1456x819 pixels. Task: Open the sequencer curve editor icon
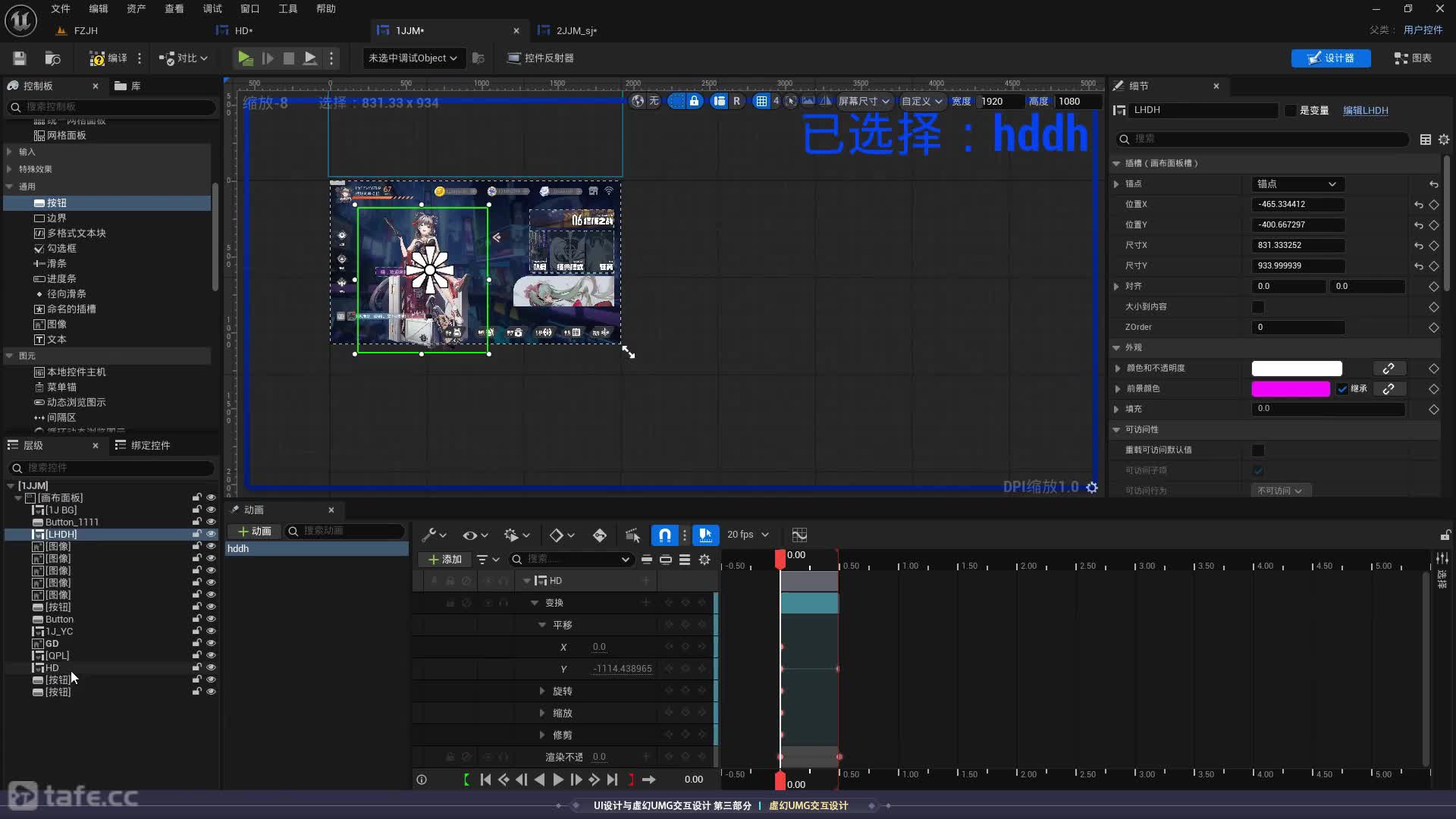(x=799, y=535)
